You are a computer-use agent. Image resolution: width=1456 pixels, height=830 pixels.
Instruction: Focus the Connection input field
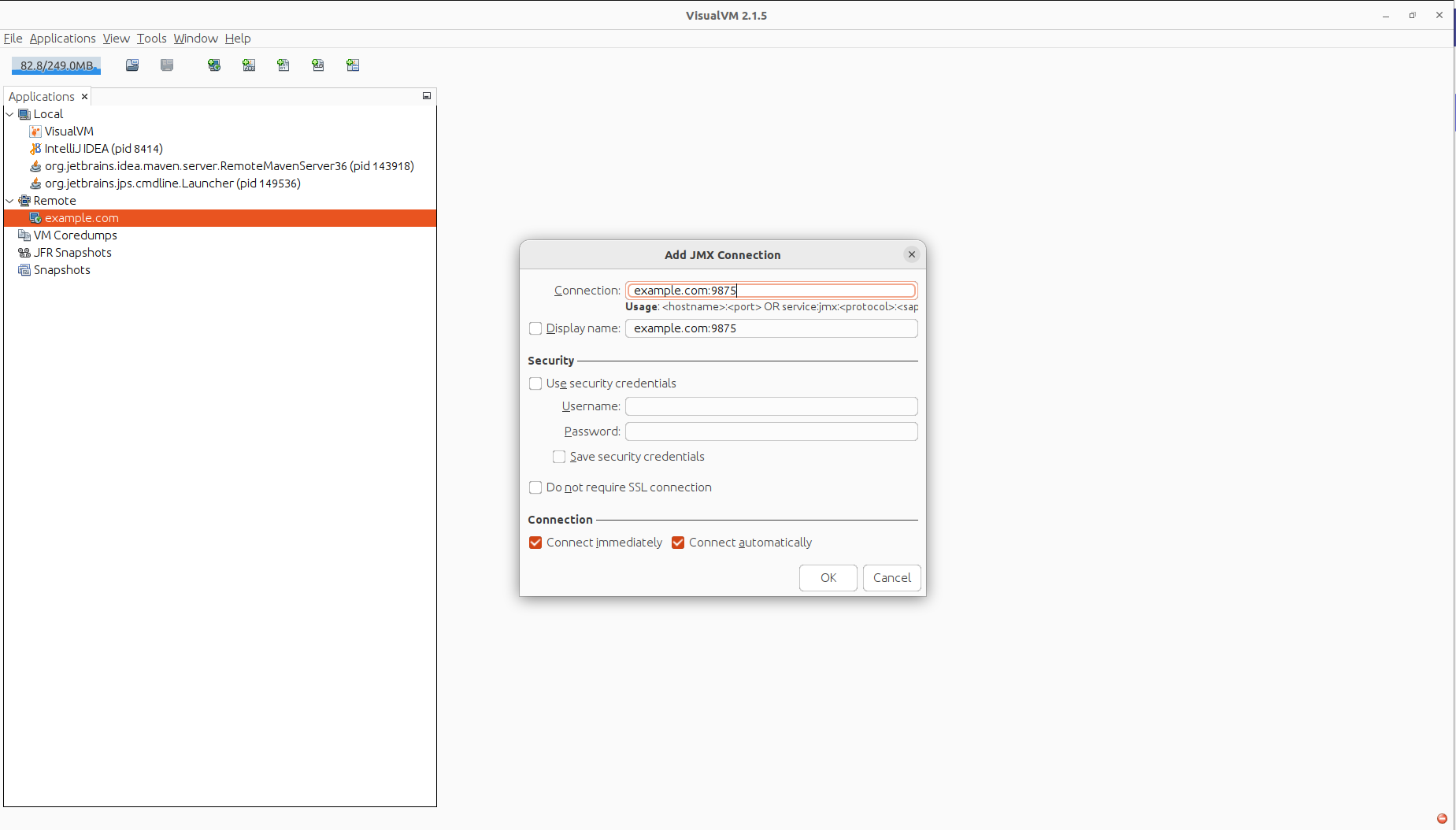click(772, 291)
